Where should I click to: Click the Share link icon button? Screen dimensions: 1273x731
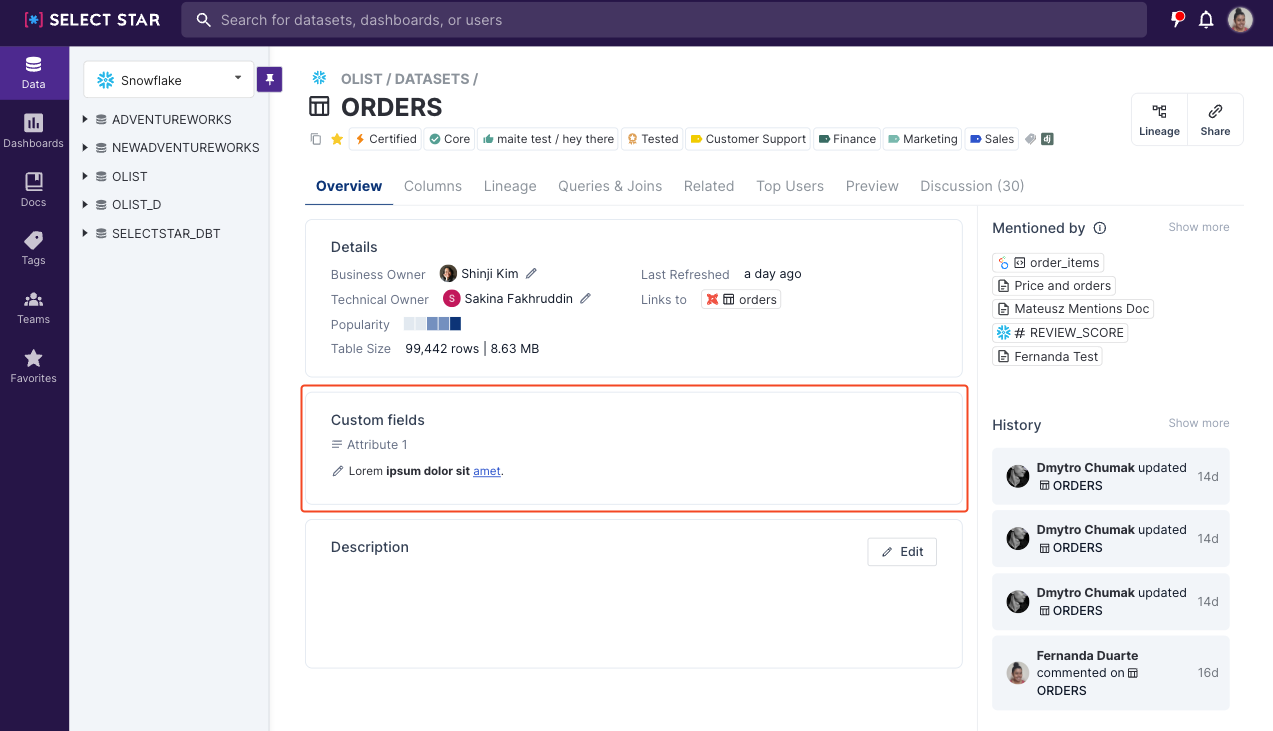(1215, 119)
